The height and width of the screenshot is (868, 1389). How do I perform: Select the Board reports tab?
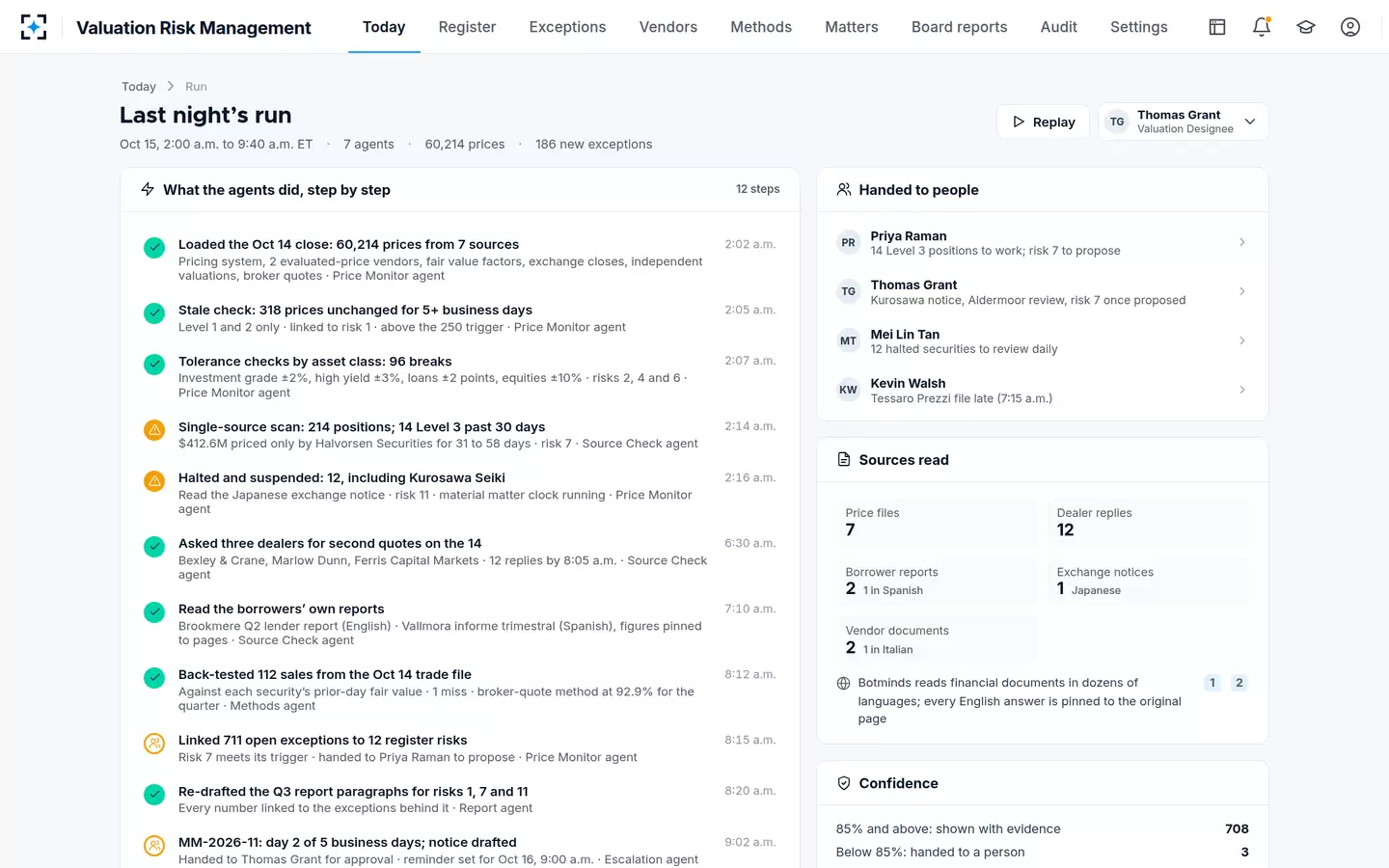coord(959,27)
